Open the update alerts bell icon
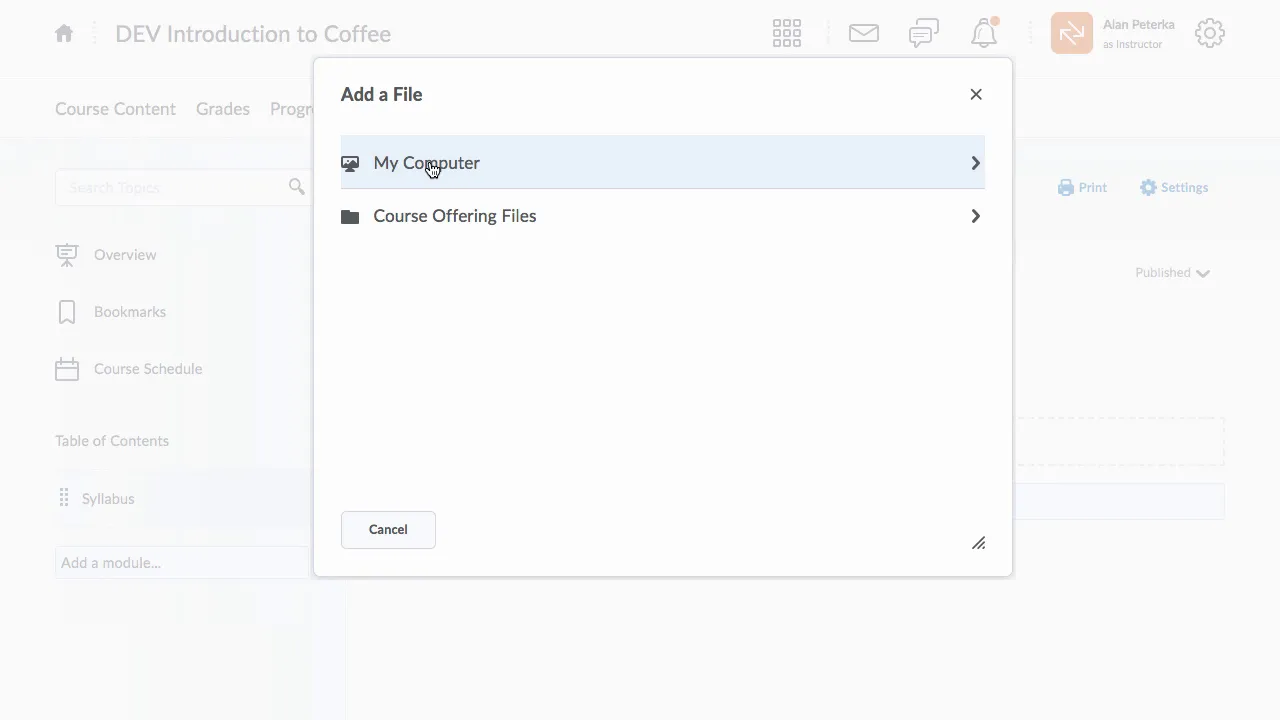Viewport: 1280px width, 720px height. click(x=984, y=33)
